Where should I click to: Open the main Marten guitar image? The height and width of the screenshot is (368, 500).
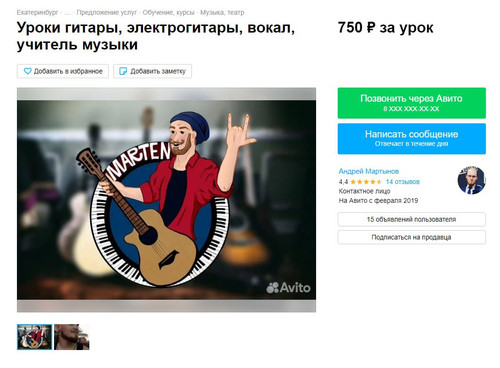pos(166,200)
